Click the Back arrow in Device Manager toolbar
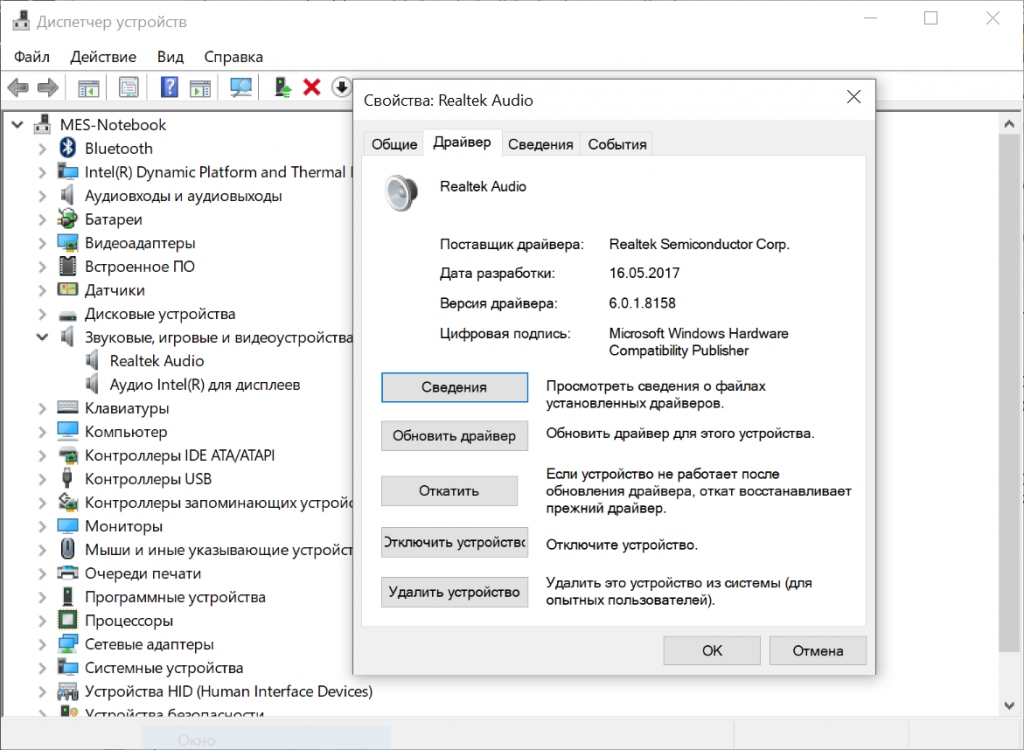The height and width of the screenshot is (750, 1024). (18, 87)
